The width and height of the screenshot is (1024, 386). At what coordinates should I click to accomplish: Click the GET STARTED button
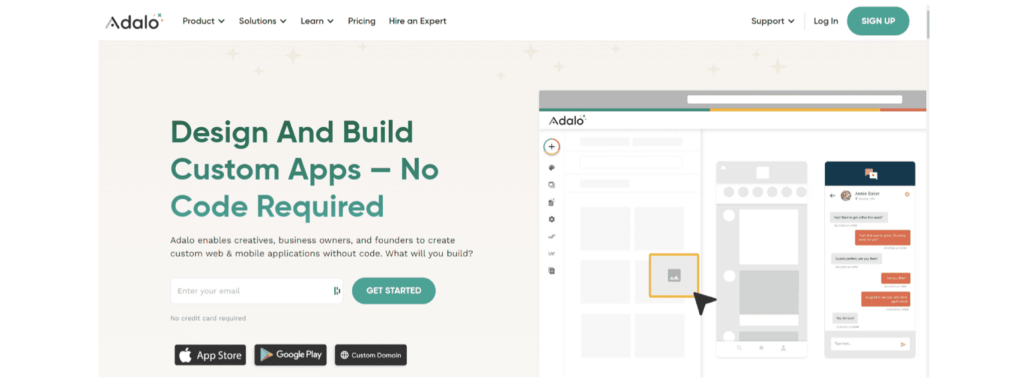[x=394, y=291]
